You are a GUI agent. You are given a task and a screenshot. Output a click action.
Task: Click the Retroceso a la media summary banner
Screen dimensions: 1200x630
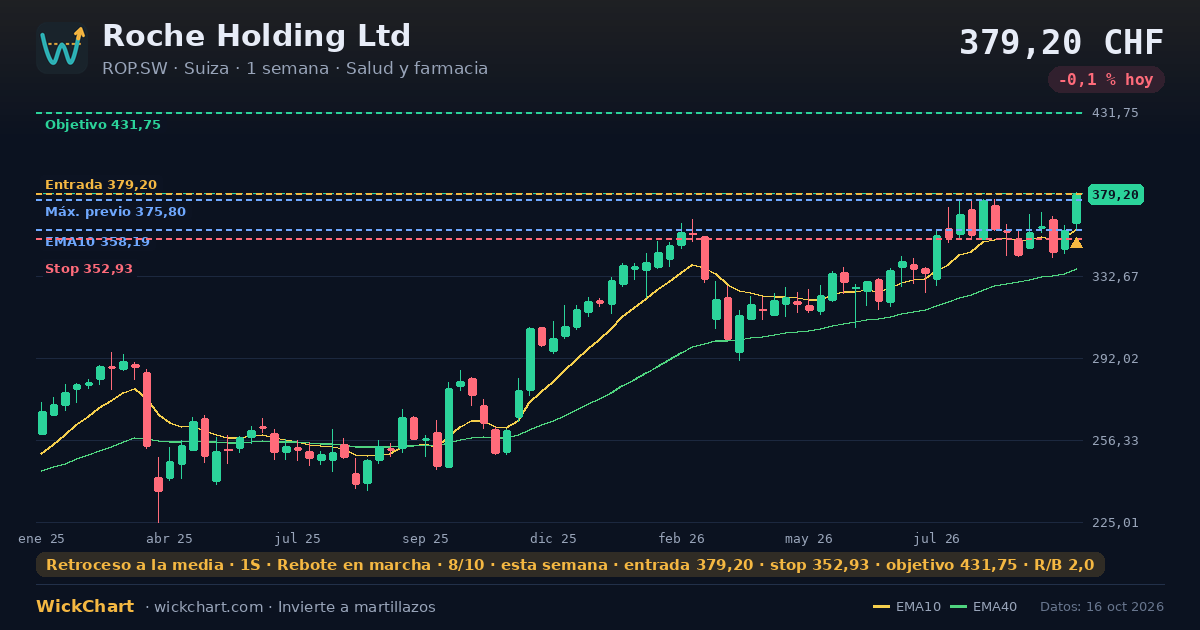tap(570, 565)
